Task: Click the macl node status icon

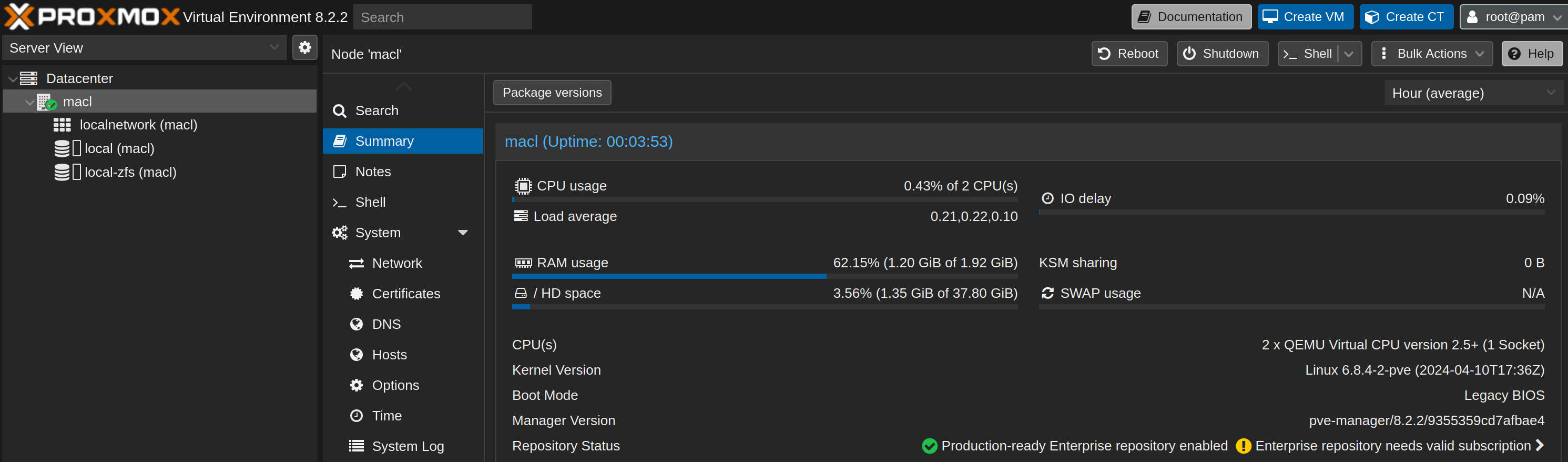Action: tap(47, 102)
